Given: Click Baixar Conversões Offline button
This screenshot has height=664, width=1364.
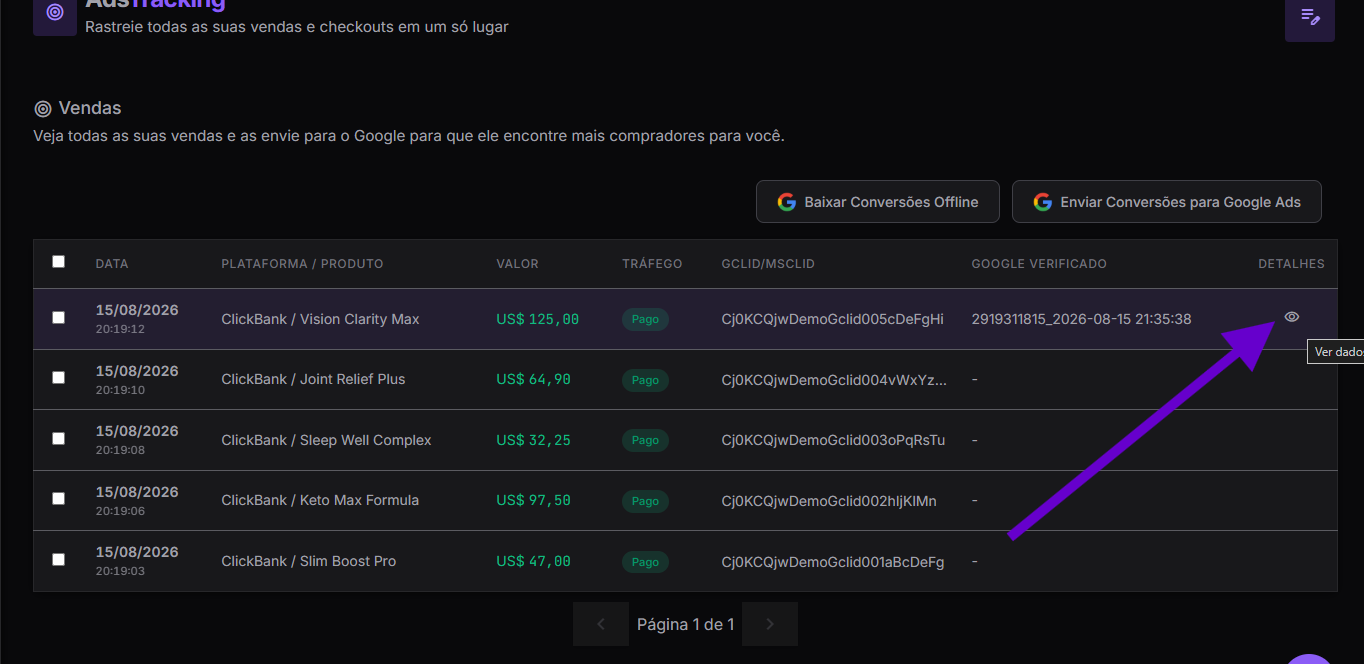Looking at the screenshot, I should click(x=878, y=202).
